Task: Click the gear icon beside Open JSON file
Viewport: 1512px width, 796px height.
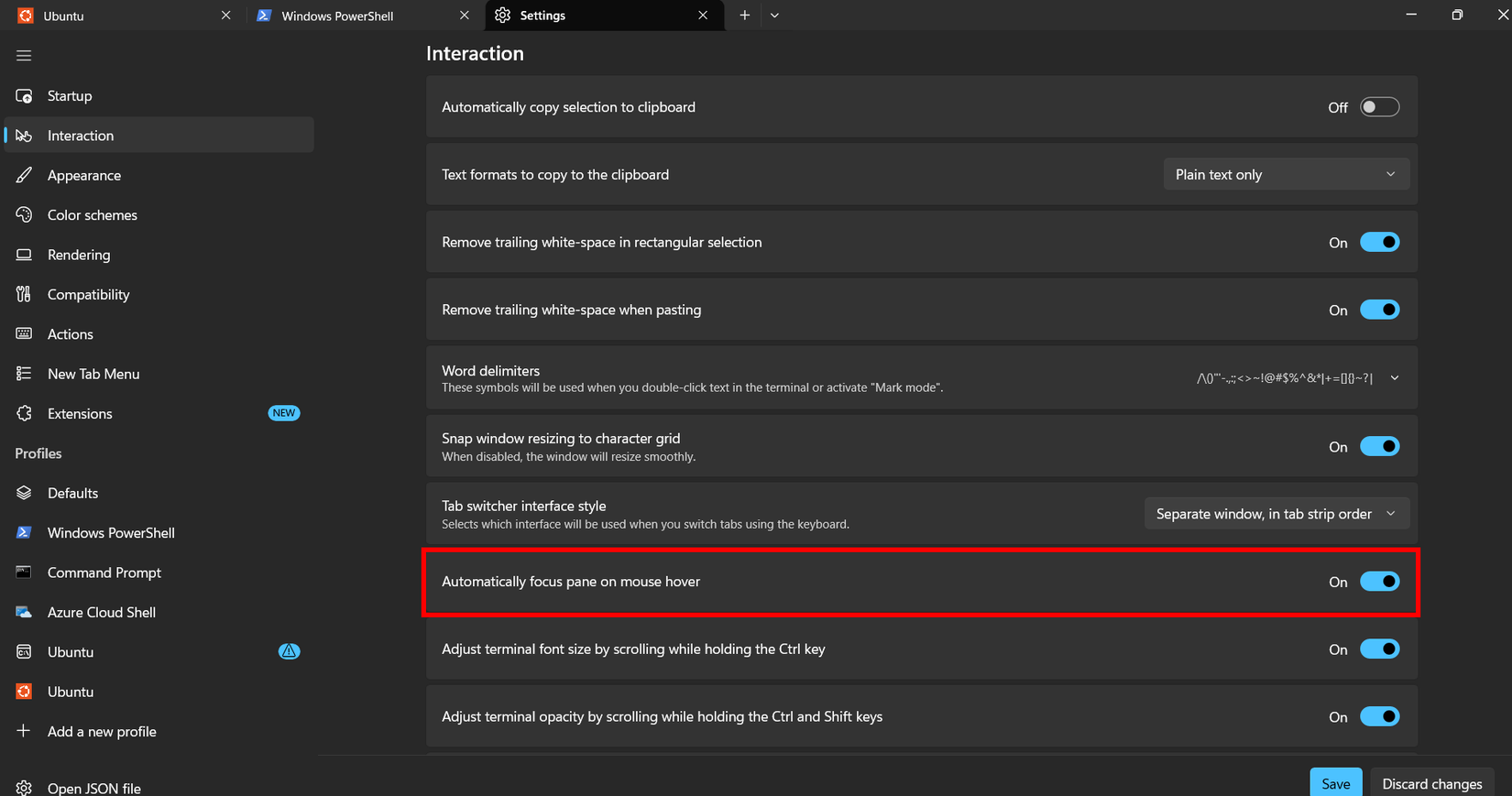Action: pos(24,788)
